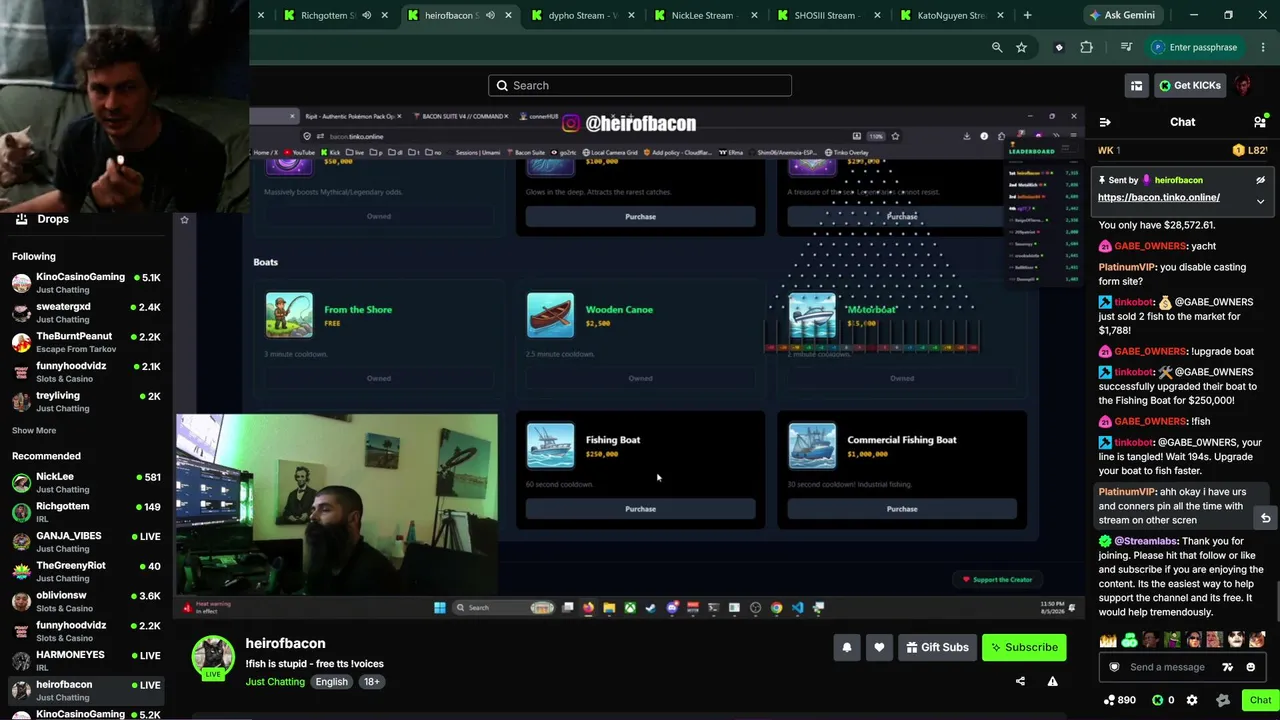Open TheGreenyRiot channel avatar
This screenshot has height=720, width=1280.
tap(21, 572)
